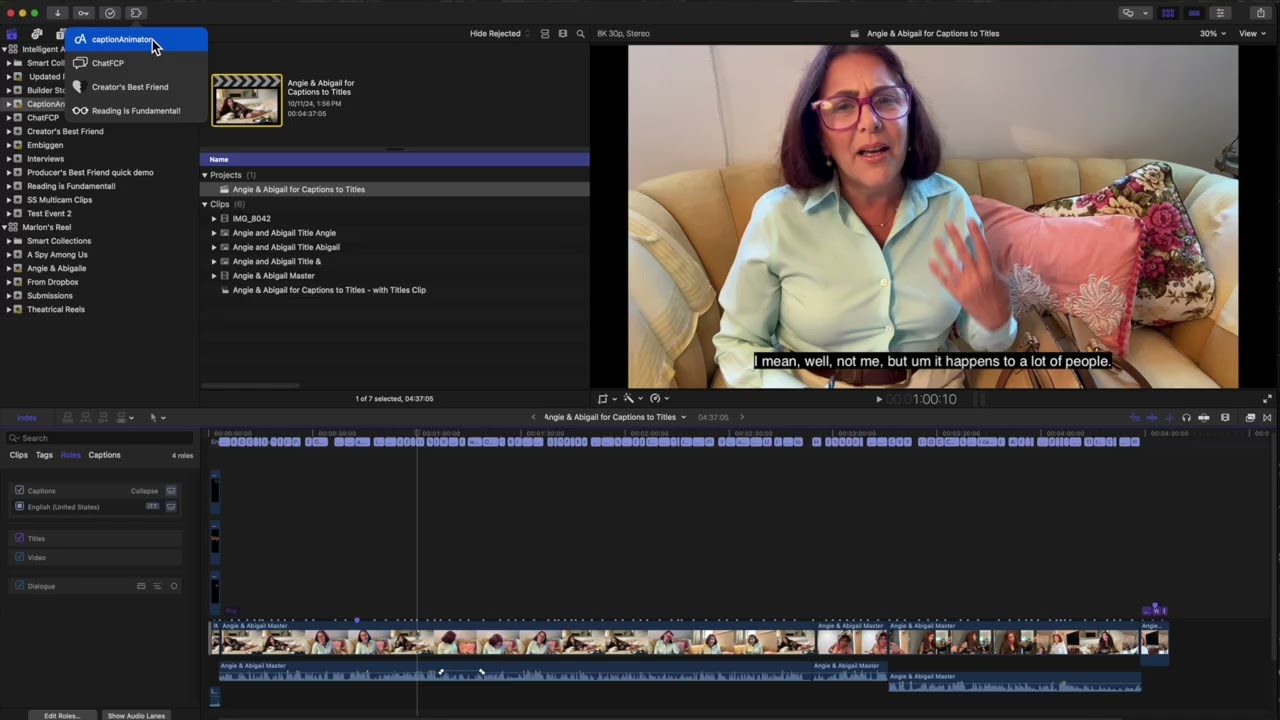Enter full screen viewer mode
The width and height of the screenshot is (1280, 720).
pyautogui.click(x=1267, y=399)
